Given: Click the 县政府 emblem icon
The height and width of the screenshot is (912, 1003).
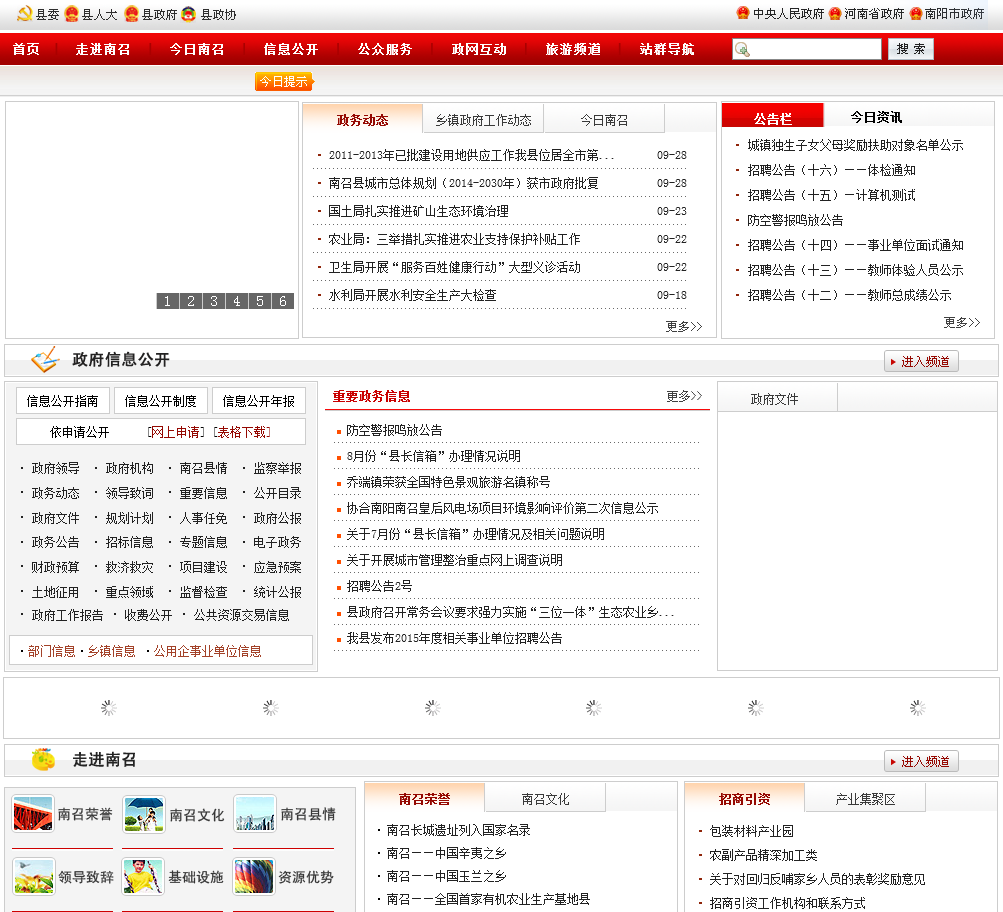Looking at the screenshot, I should [x=131, y=13].
